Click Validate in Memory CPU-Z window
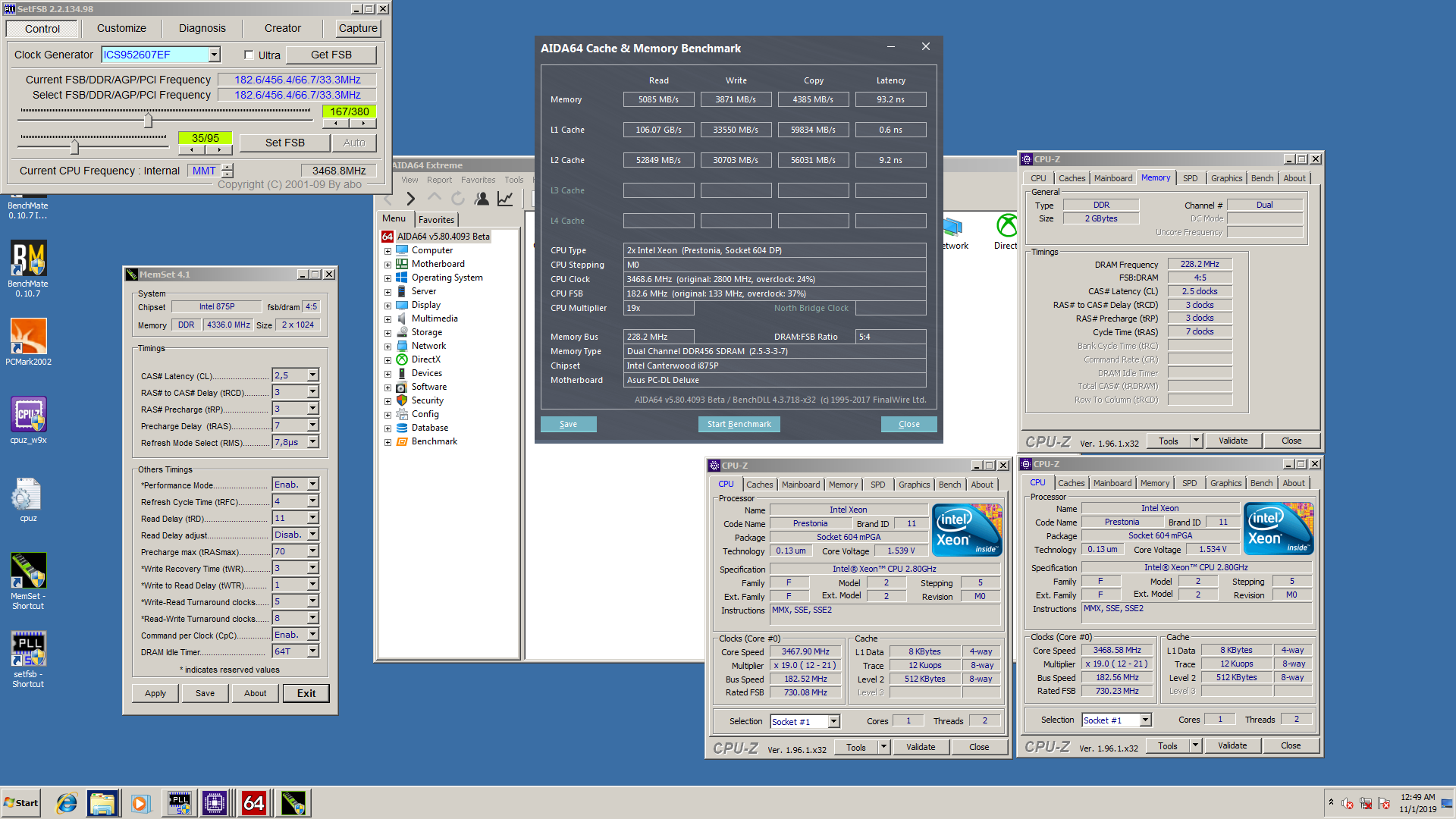Viewport: 1456px width, 819px height. (x=1233, y=441)
